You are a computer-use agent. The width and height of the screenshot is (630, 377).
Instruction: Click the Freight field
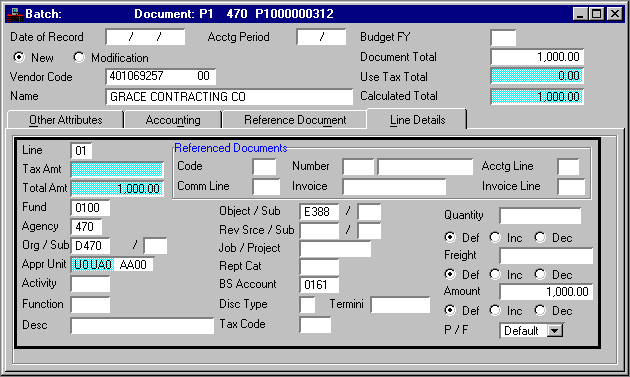(546, 256)
